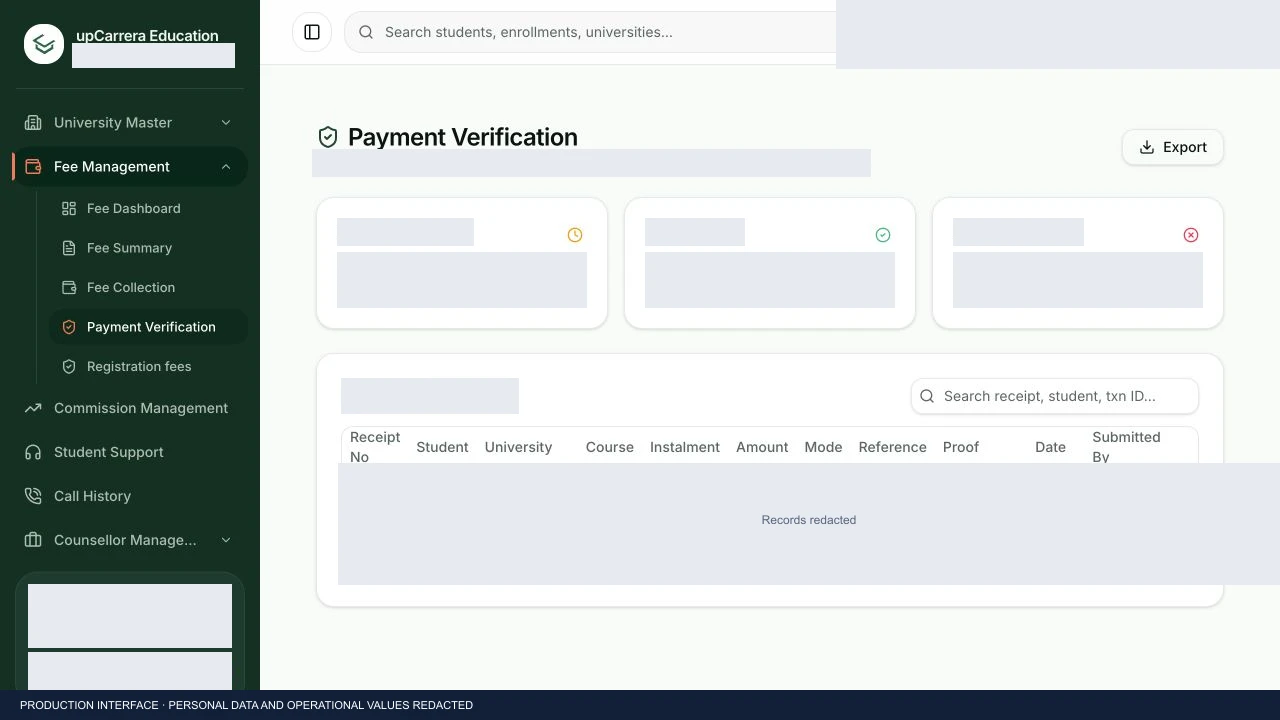Image resolution: width=1280 pixels, height=720 pixels.
Task: Open Fee Dashboard page
Action: [x=148, y=208]
